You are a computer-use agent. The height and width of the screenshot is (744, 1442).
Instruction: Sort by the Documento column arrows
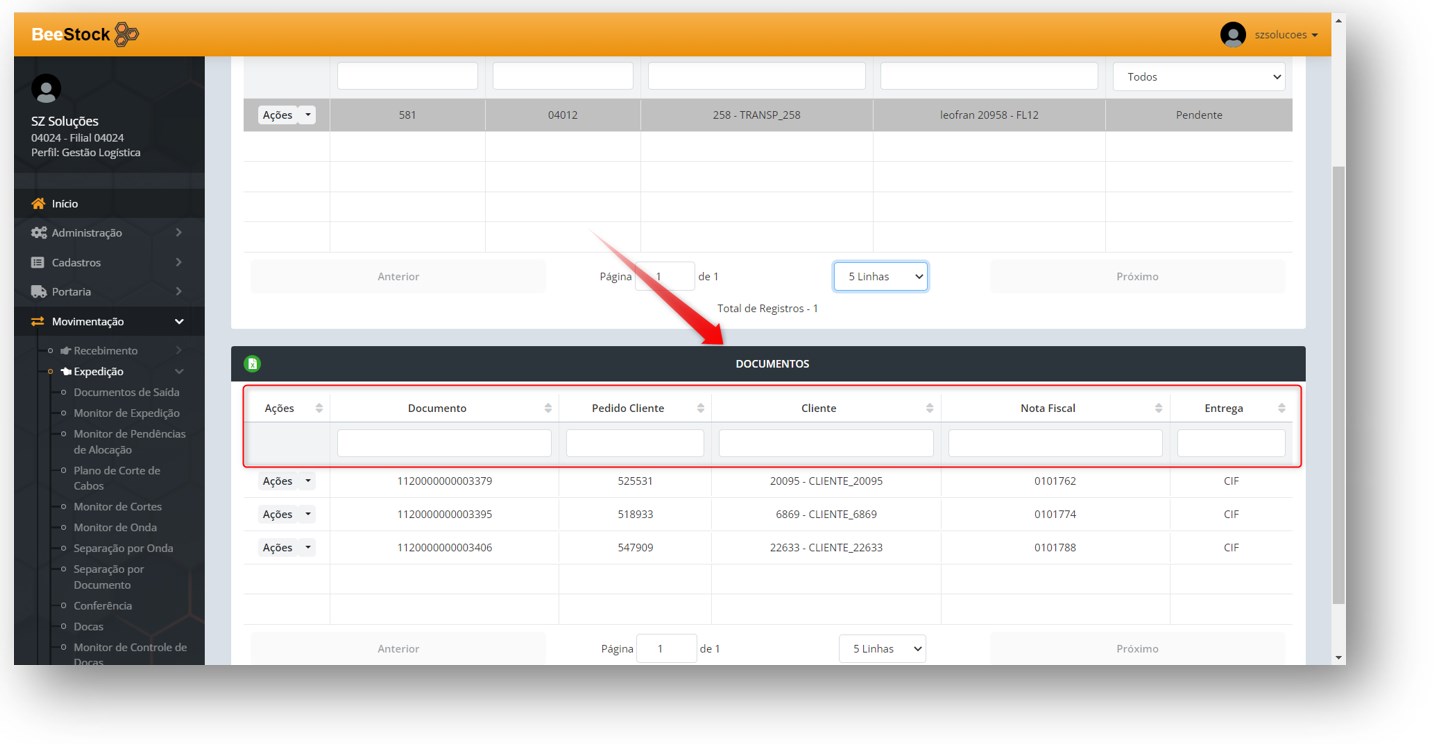click(548, 408)
